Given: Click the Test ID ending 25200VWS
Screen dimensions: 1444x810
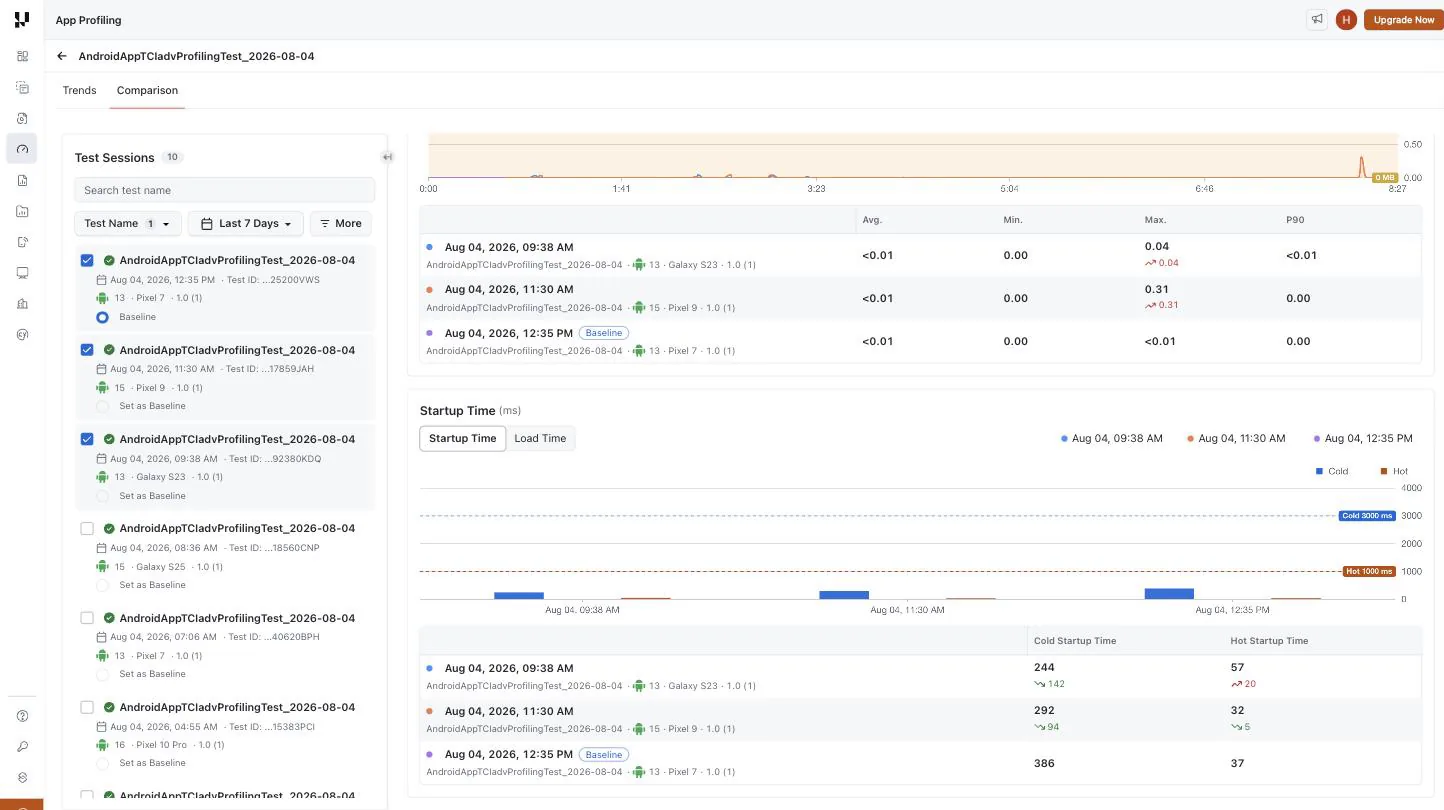Looking at the screenshot, I should [272, 280].
